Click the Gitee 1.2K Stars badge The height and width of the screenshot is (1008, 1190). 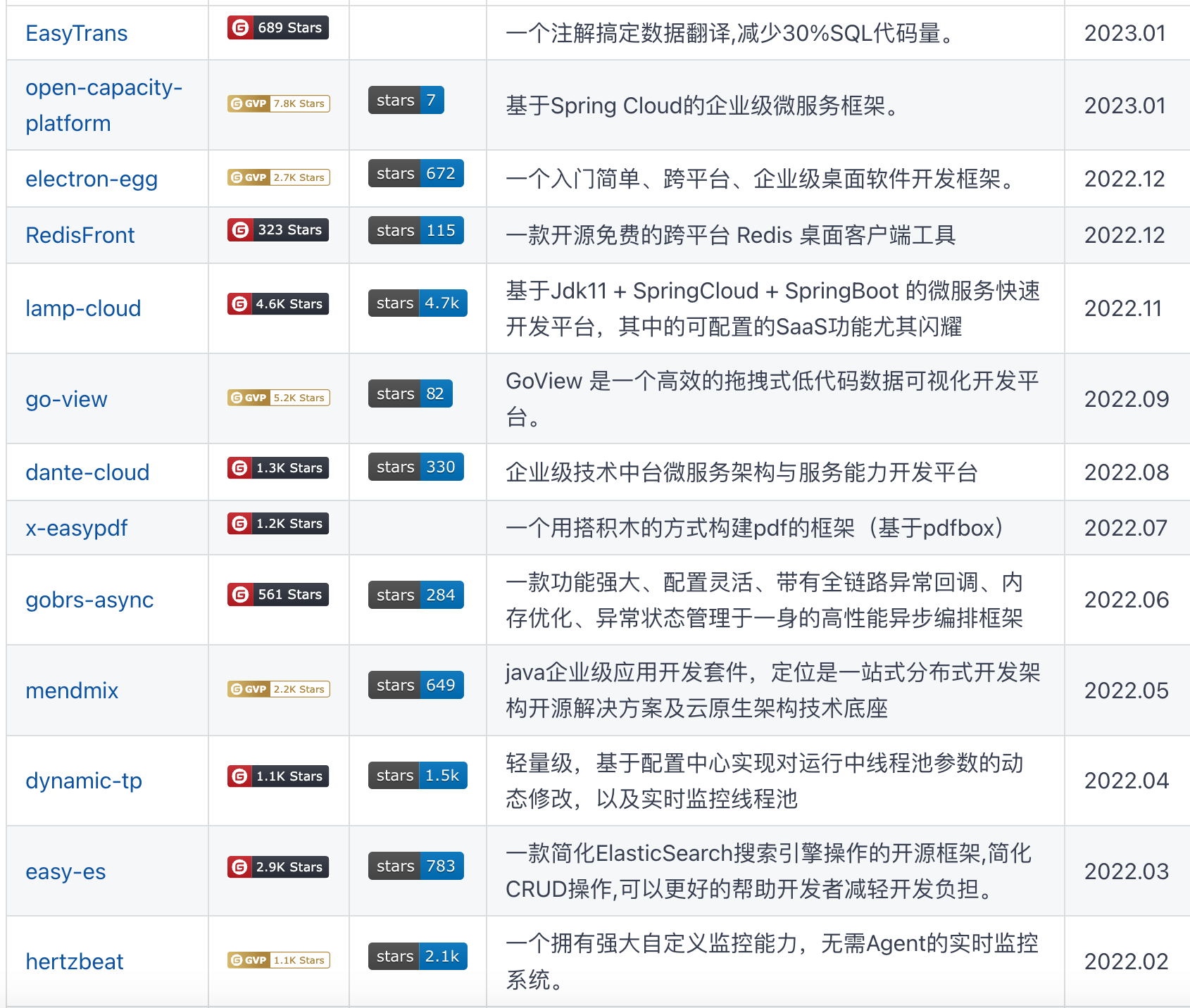tap(278, 523)
